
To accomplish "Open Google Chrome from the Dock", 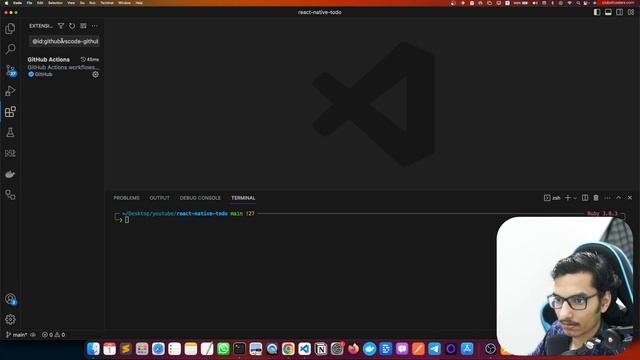I will pyautogui.click(x=288, y=349).
